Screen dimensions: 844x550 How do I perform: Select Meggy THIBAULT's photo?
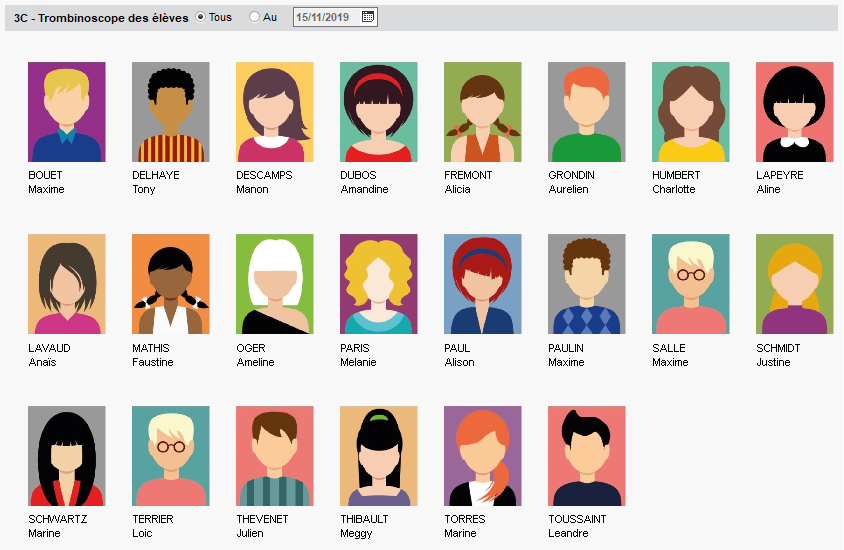(379, 456)
